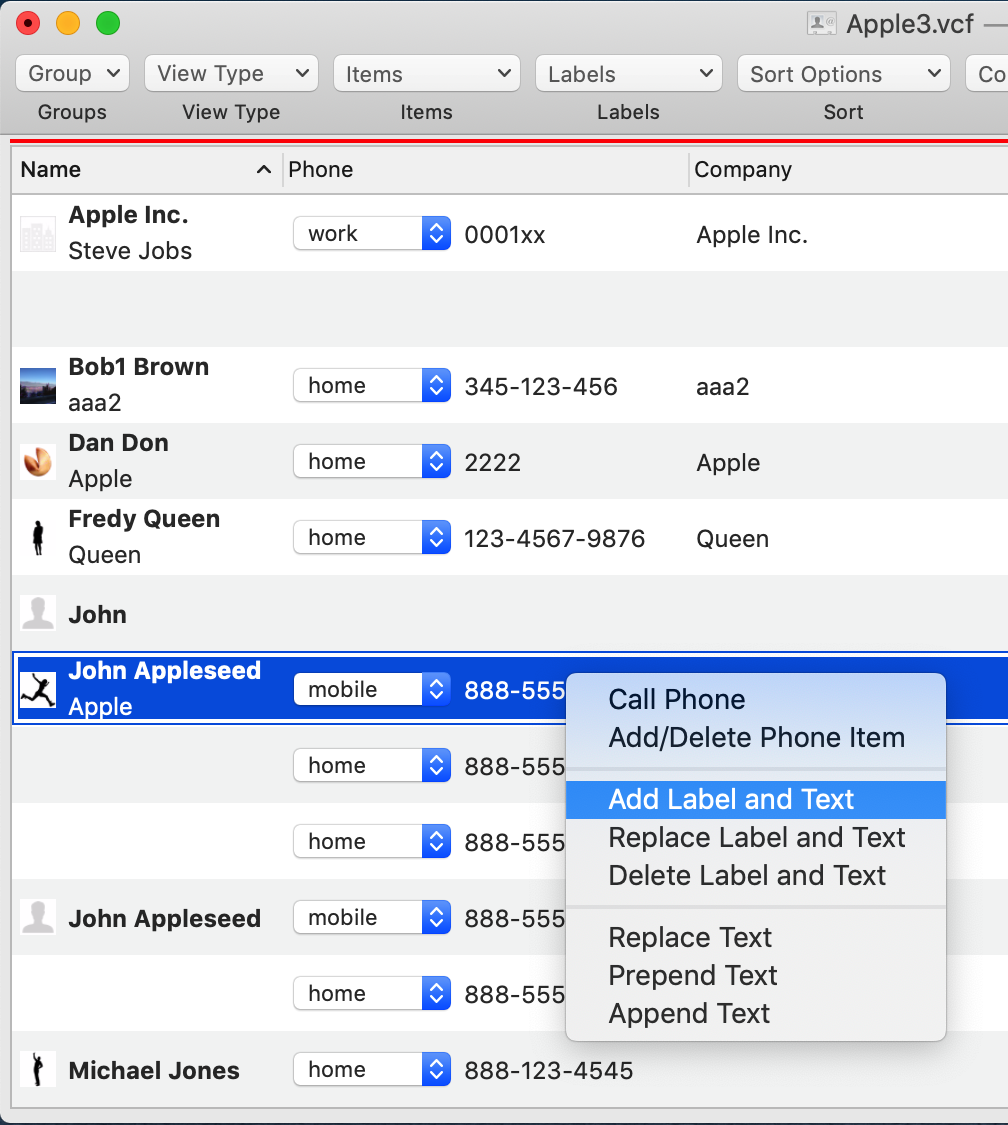Viewport: 1008px width, 1125px height.
Task: Click John Appleseed's running figure photo
Action: [x=37, y=690]
